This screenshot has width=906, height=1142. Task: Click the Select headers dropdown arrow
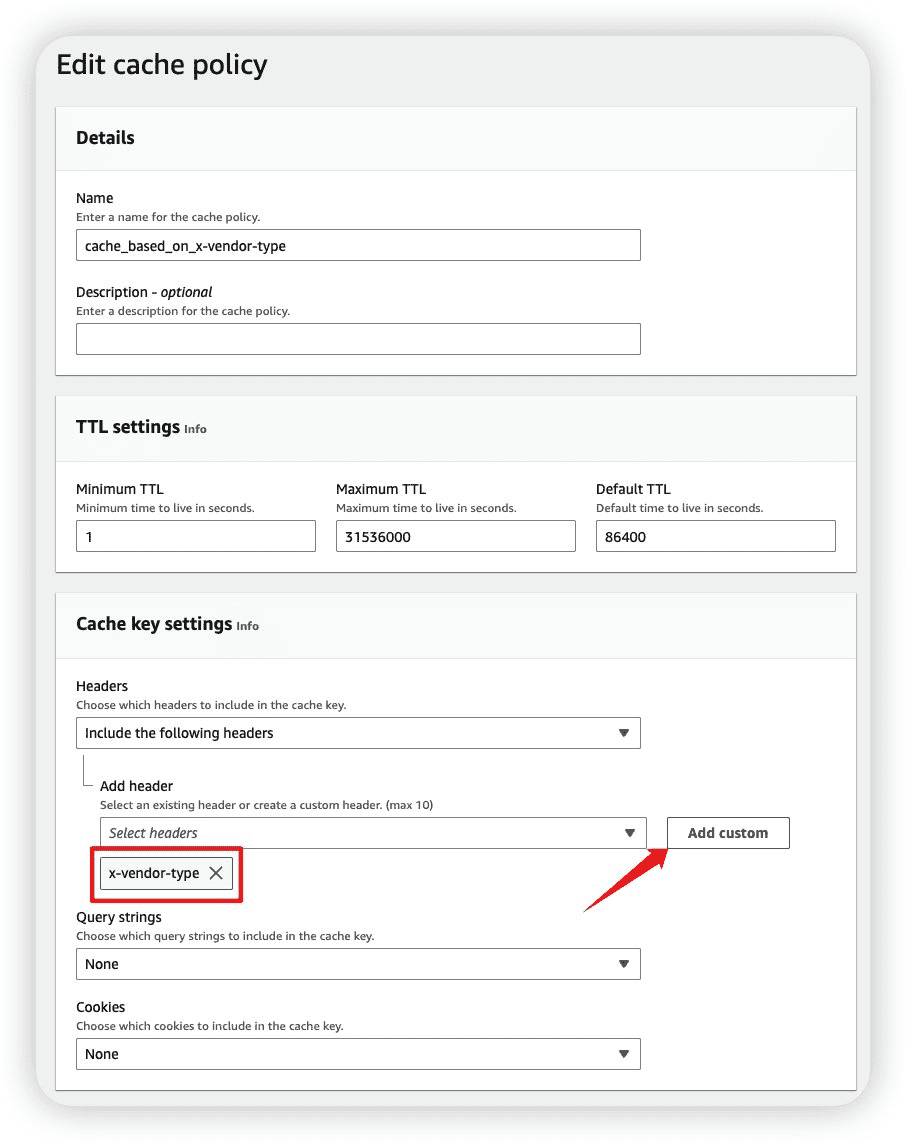[629, 832]
